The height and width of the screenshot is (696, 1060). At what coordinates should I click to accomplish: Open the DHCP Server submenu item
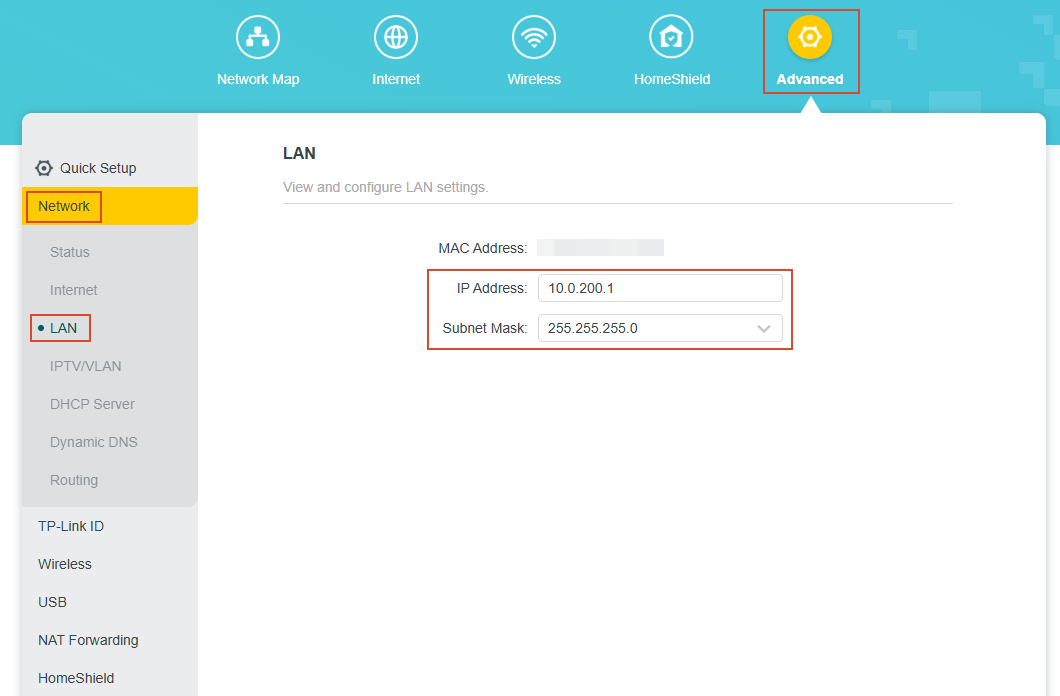(93, 404)
